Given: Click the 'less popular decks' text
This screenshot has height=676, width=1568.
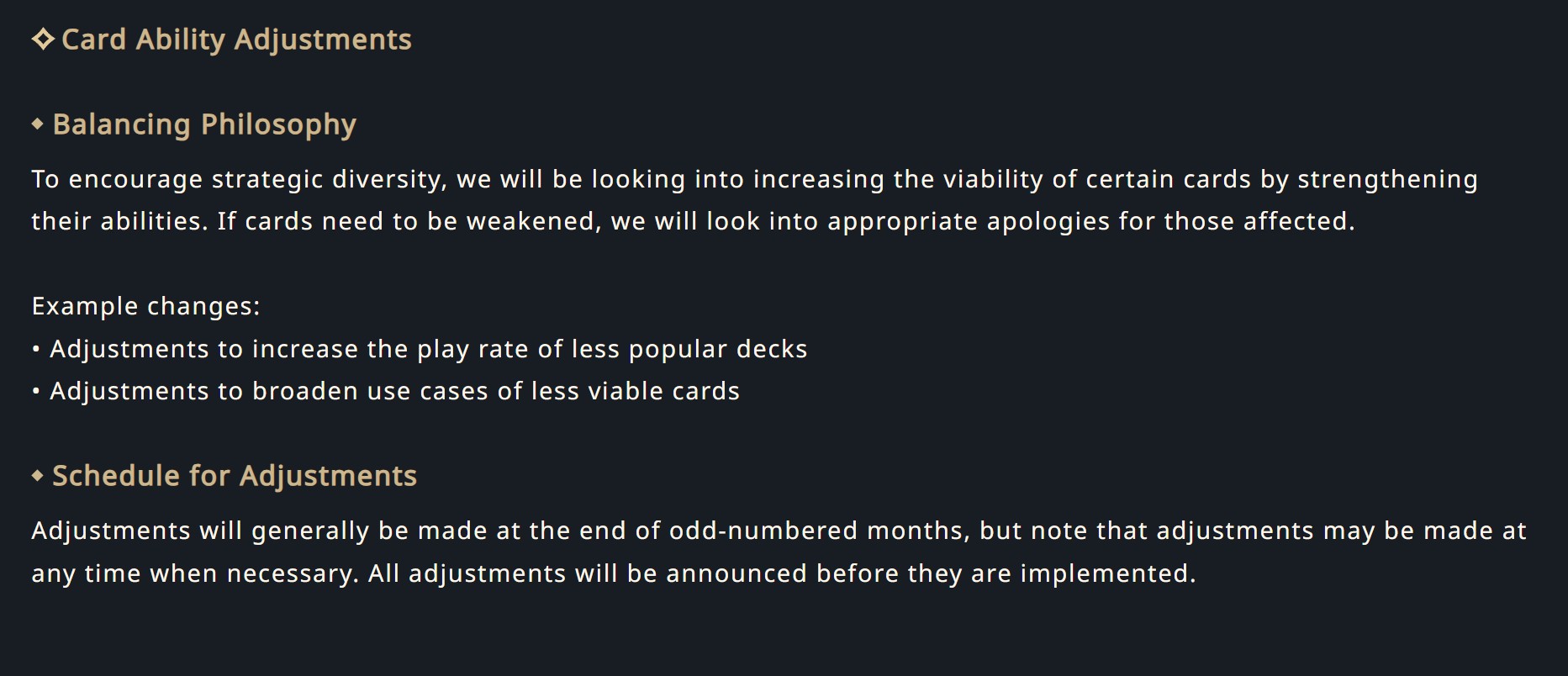Looking at the screenshot, I should click(x=689, y=349).
